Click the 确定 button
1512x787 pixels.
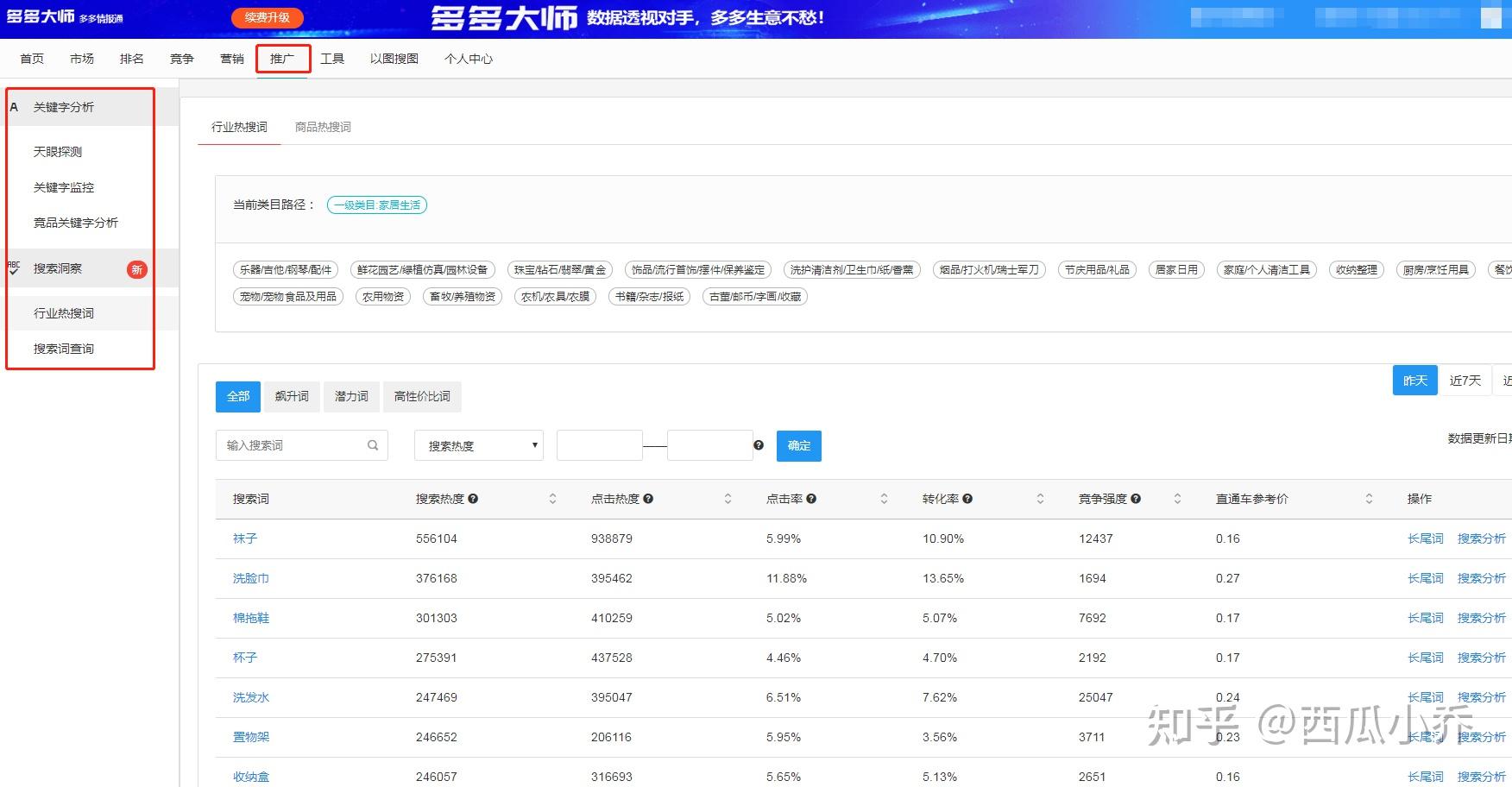799,445
